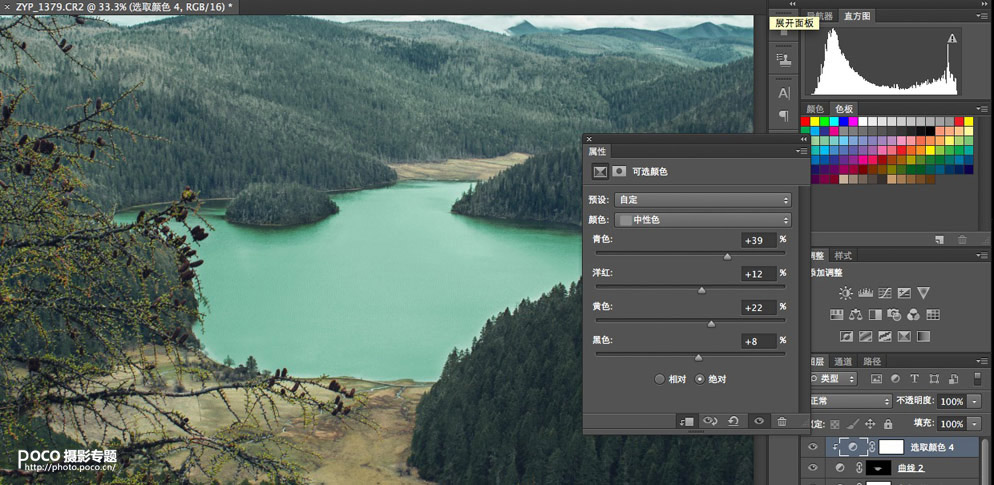
Task: Add a Channel Mixer adjustment
Action: click(913, 314)
